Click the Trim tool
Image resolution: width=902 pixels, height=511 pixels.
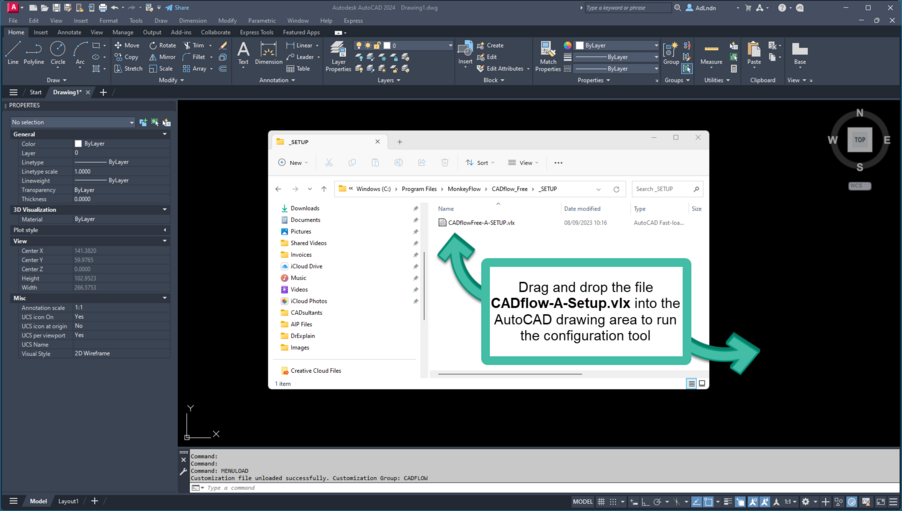click(193, 45)
